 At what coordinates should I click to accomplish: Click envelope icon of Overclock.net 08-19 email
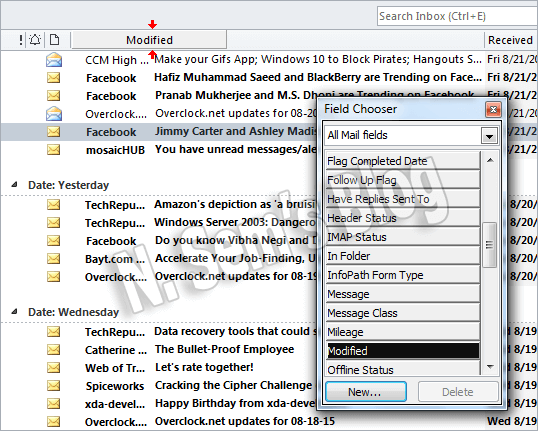click(54, 277)
